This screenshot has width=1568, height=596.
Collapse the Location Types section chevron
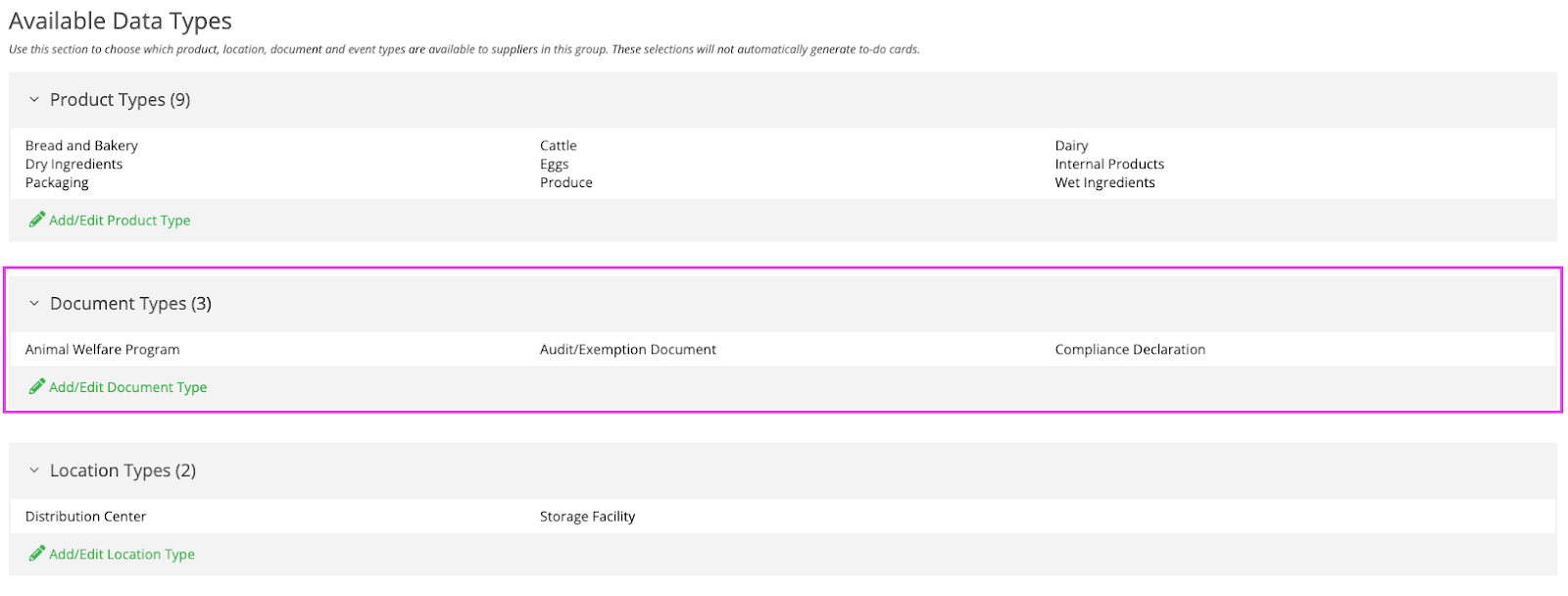pyautogui.click(x=34, y=471)
